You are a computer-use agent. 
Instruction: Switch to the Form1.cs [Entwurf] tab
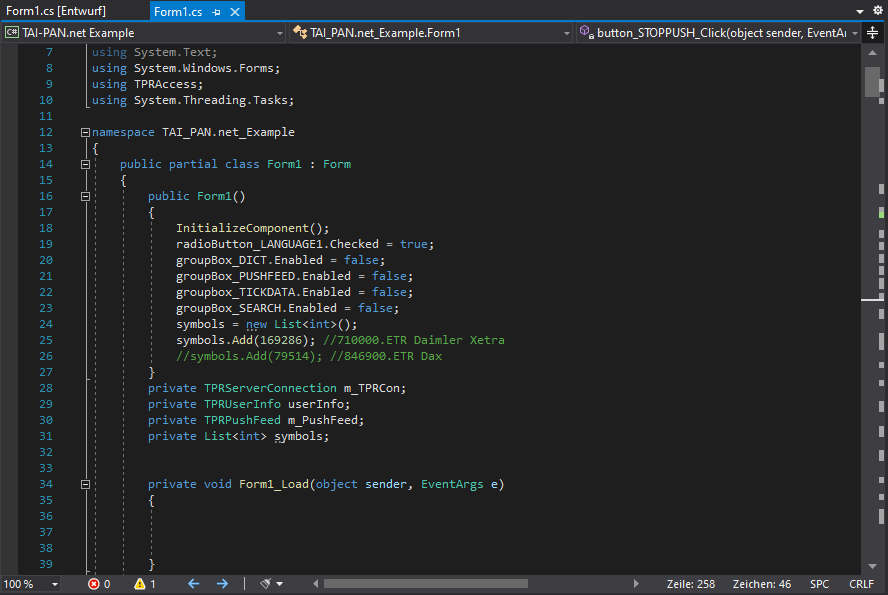click(x=56, y=11)
